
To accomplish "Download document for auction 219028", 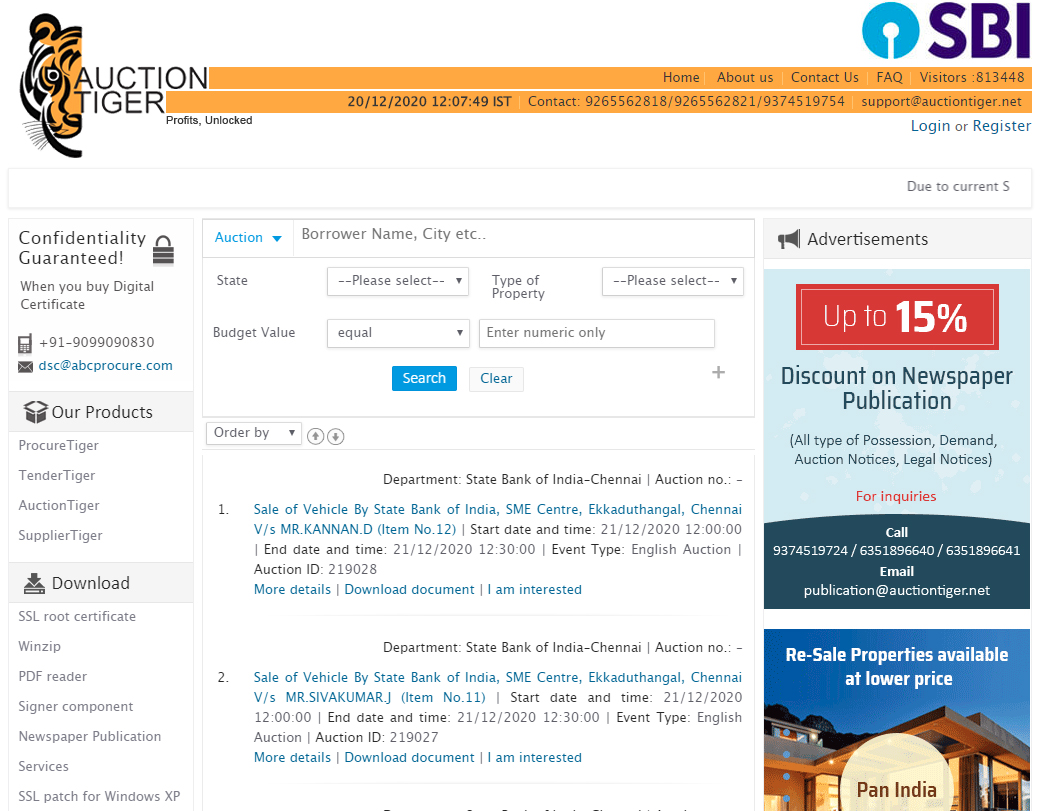I will (410, 589).
